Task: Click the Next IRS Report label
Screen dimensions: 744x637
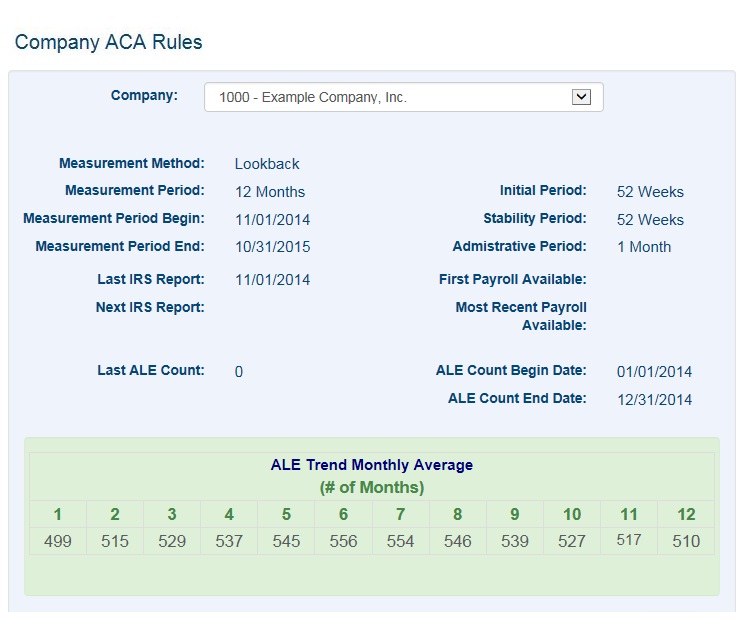Action: pyautogui.click(x=150, y=307)
